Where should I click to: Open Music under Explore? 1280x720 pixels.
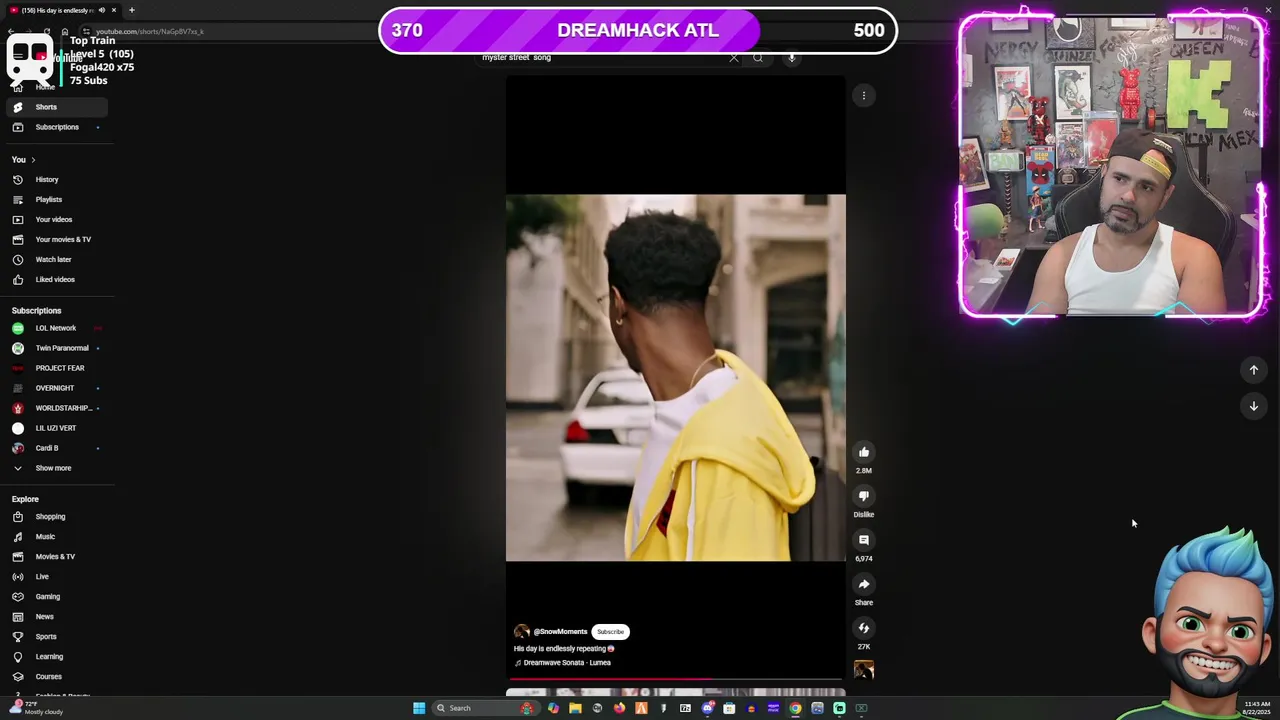[58, 537]
